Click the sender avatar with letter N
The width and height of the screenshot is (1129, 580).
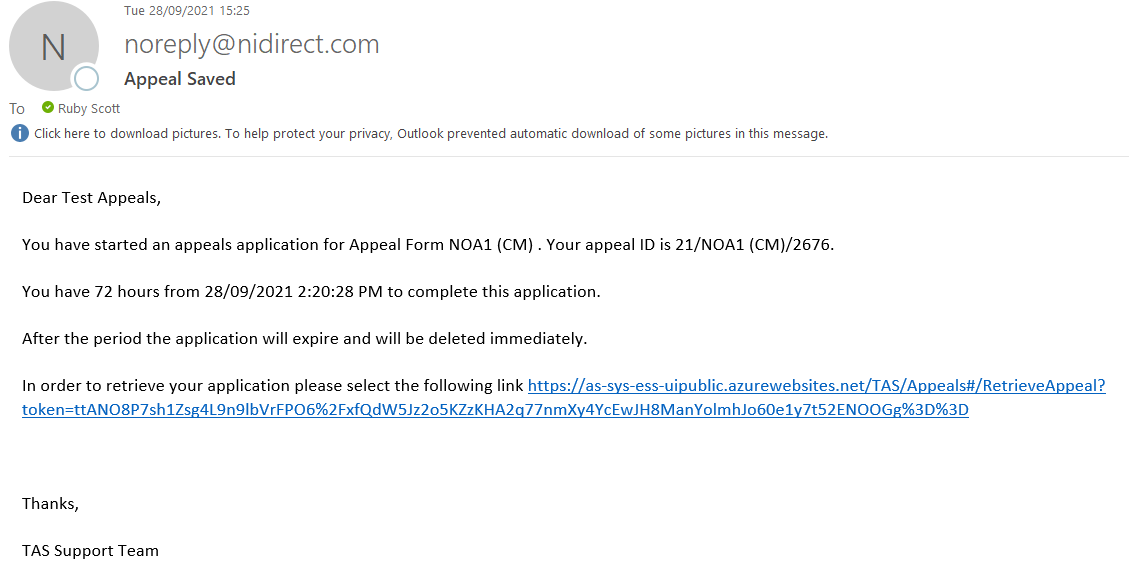click(x=53, y=46)
